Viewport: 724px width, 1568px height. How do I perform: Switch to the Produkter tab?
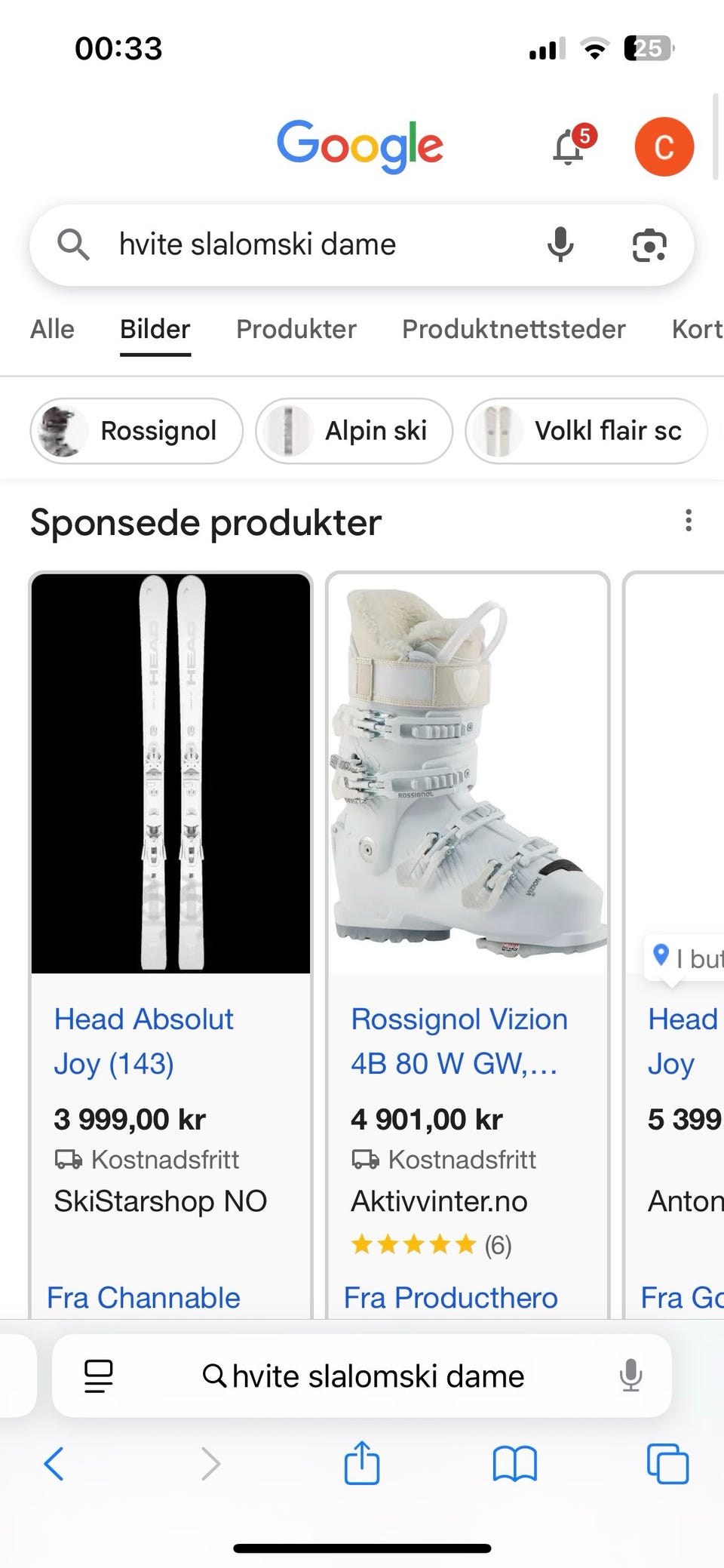296,330
